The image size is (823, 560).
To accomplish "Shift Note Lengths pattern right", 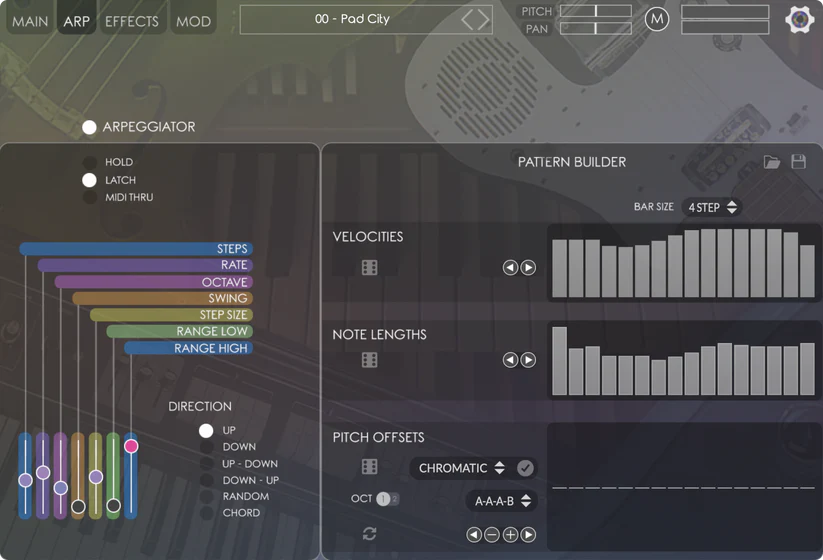I will [x=528, y=360].
